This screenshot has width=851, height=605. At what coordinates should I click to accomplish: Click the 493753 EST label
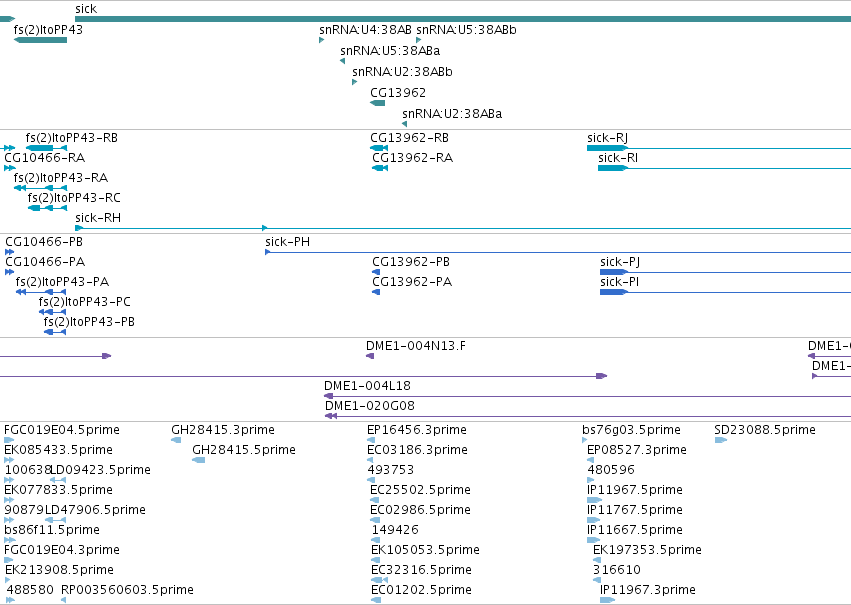pos(391,470)
